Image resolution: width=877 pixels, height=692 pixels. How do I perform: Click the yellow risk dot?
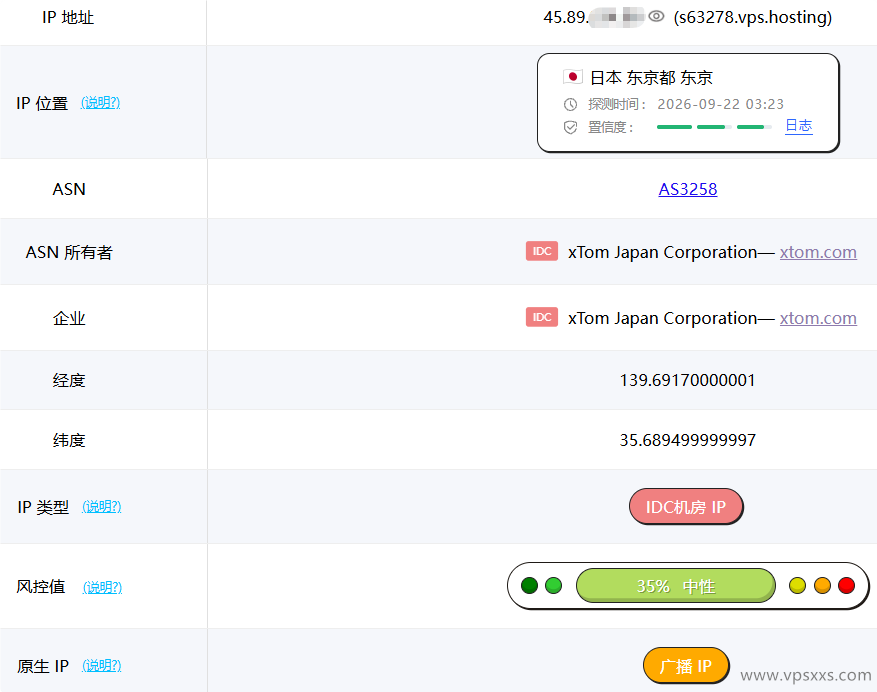(x=797, y=586)
